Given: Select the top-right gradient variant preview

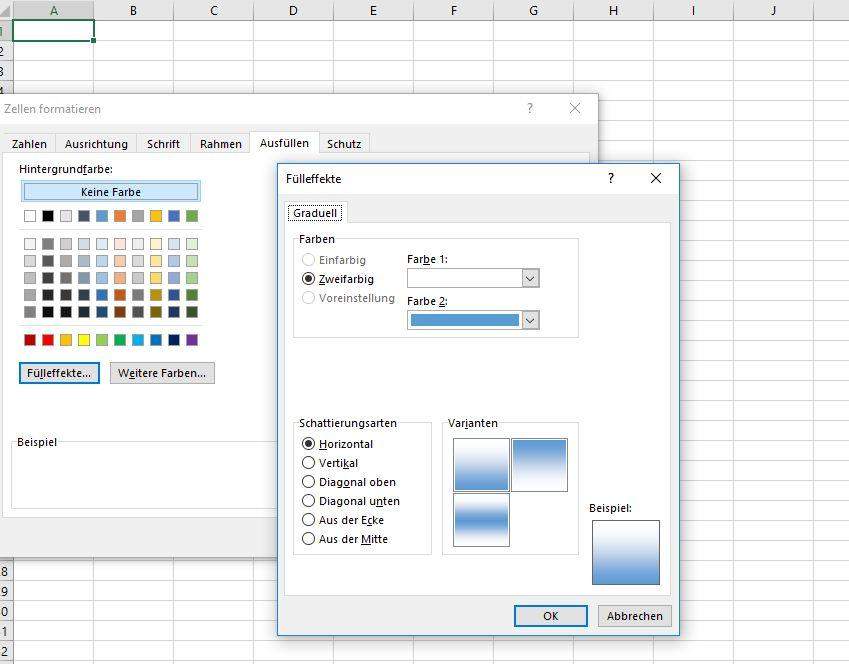Looking at the screenshot, I should point(541,464).
